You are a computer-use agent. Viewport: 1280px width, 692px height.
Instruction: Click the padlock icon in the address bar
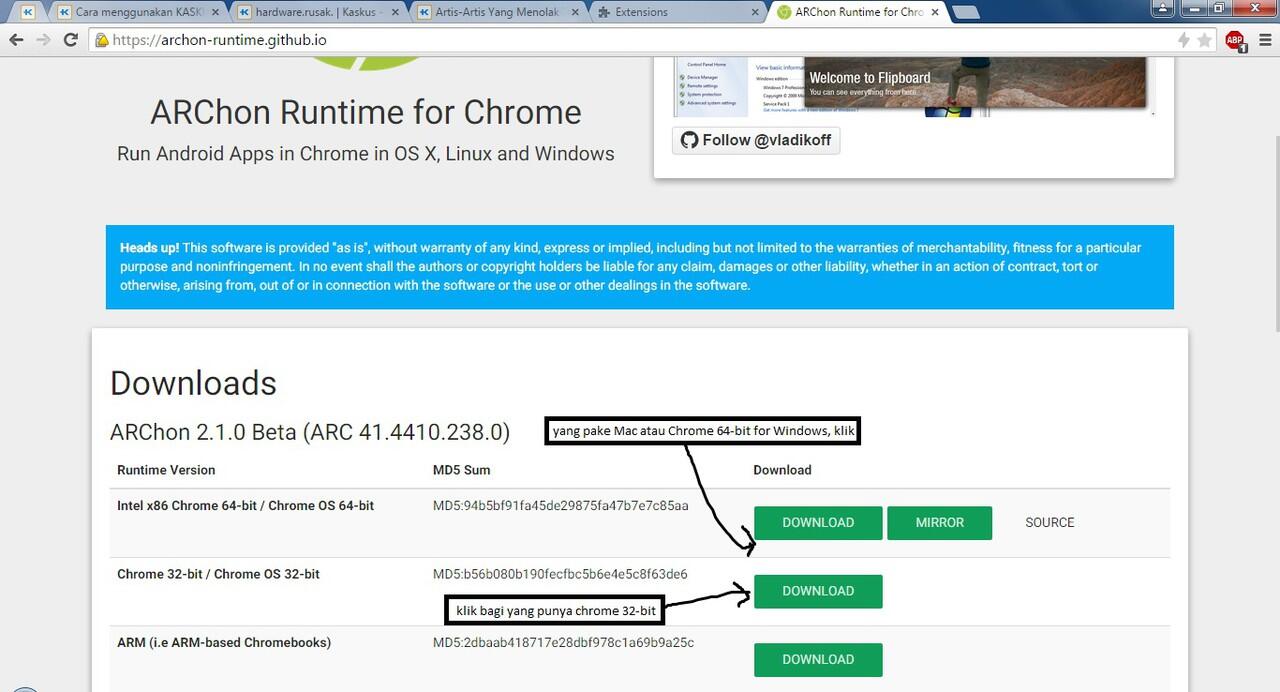103,40
